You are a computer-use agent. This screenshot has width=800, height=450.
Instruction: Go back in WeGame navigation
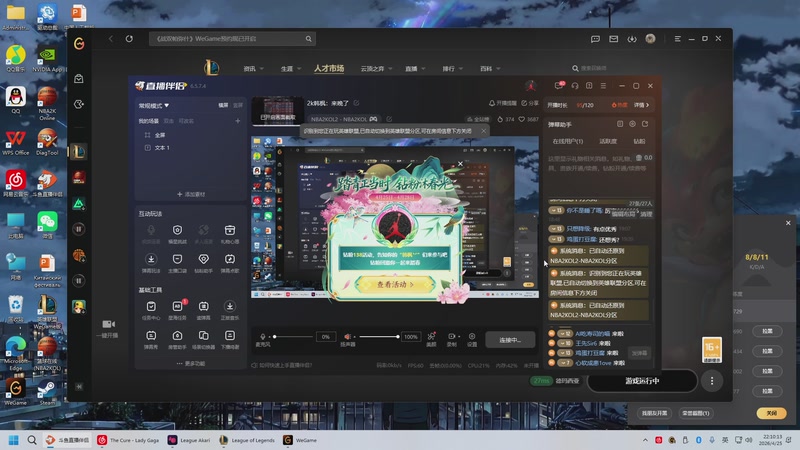click(111, 39)
